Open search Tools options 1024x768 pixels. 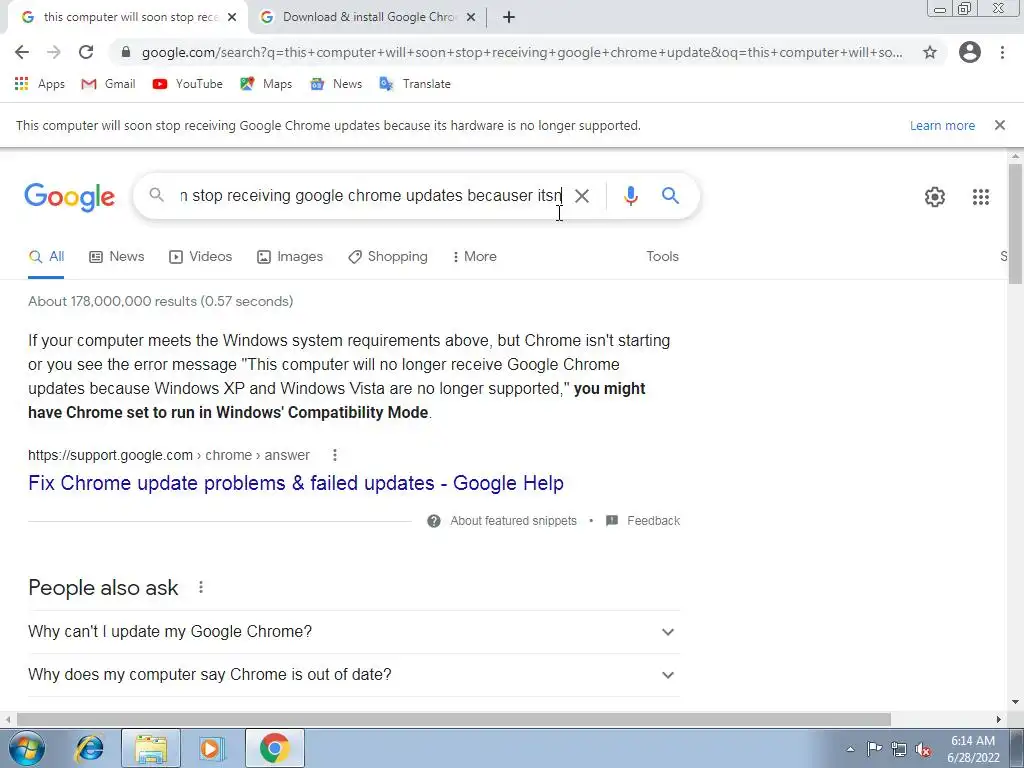coord(662,257)
